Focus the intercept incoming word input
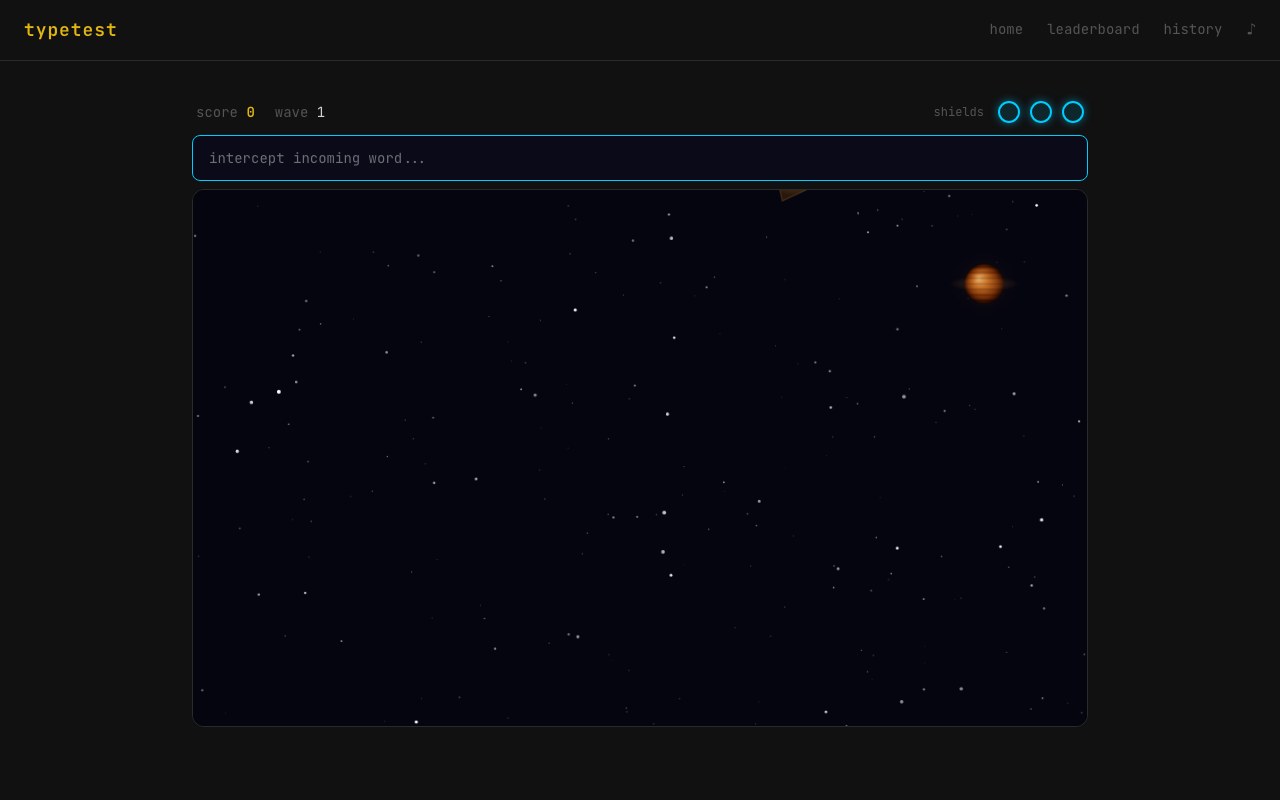The height and width of the screenshot is (800, 1280). pos(640,158)
